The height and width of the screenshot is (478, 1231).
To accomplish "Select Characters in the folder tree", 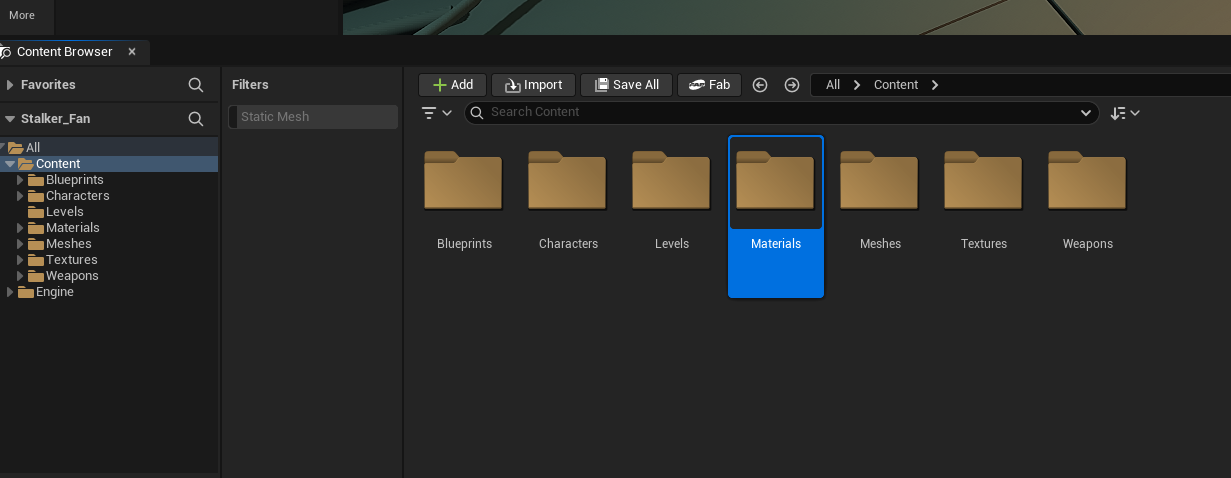I will tap(78, 196).
